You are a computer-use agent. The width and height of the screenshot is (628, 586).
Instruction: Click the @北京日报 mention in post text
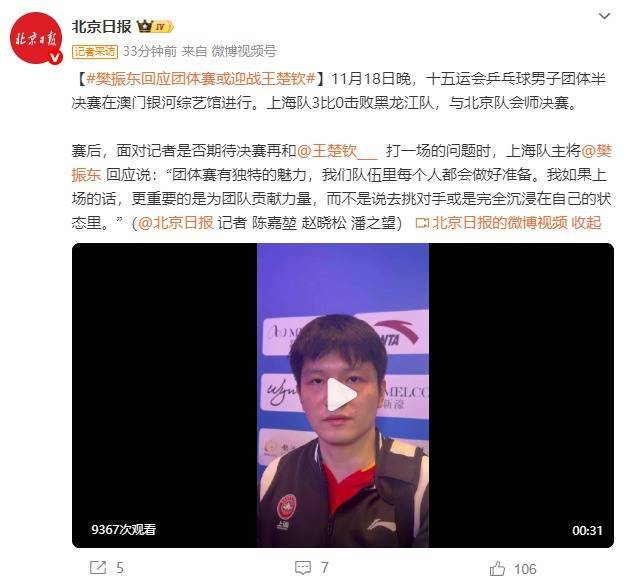tap(175, 223)
